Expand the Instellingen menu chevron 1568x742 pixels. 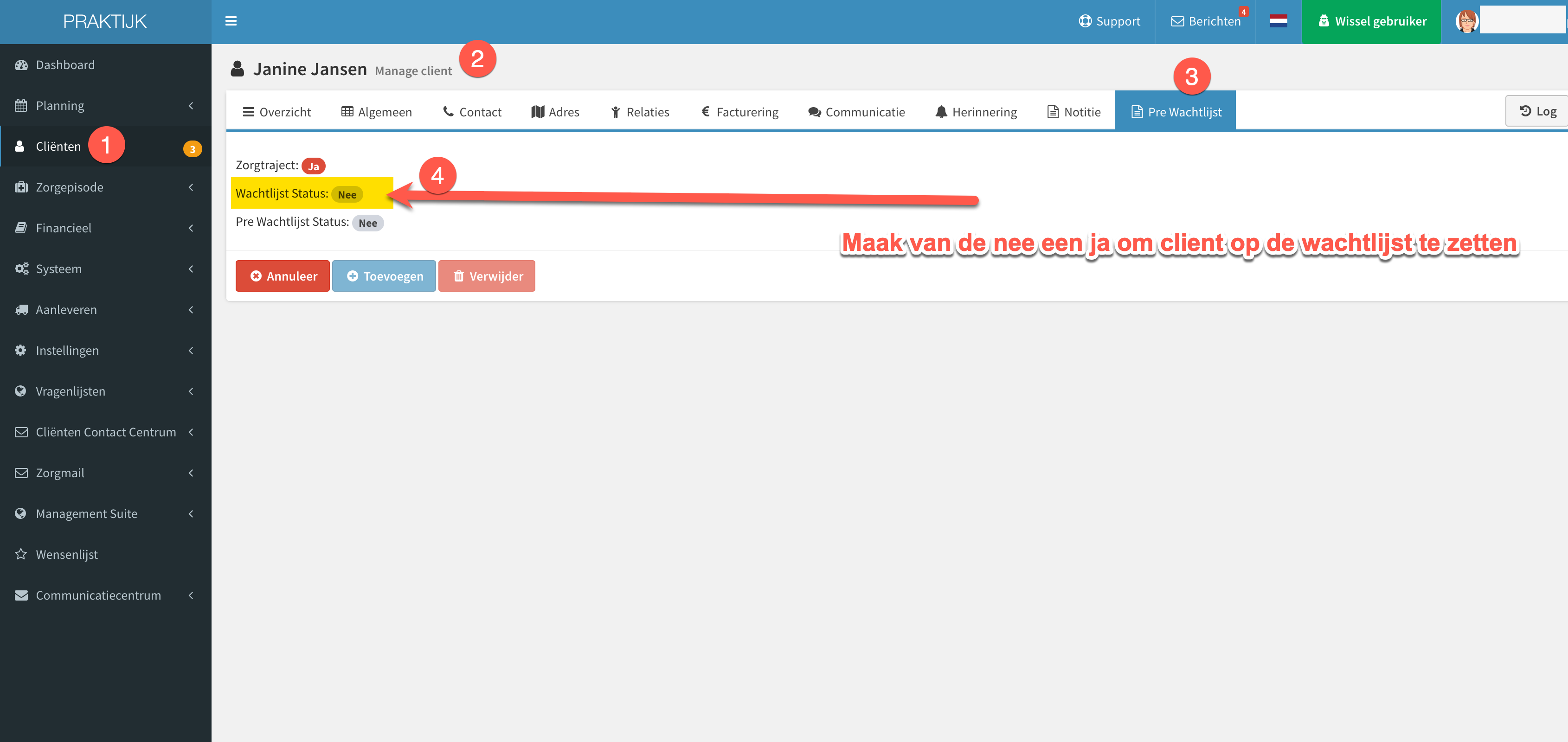pyautogui.click(x=191, y=351)
